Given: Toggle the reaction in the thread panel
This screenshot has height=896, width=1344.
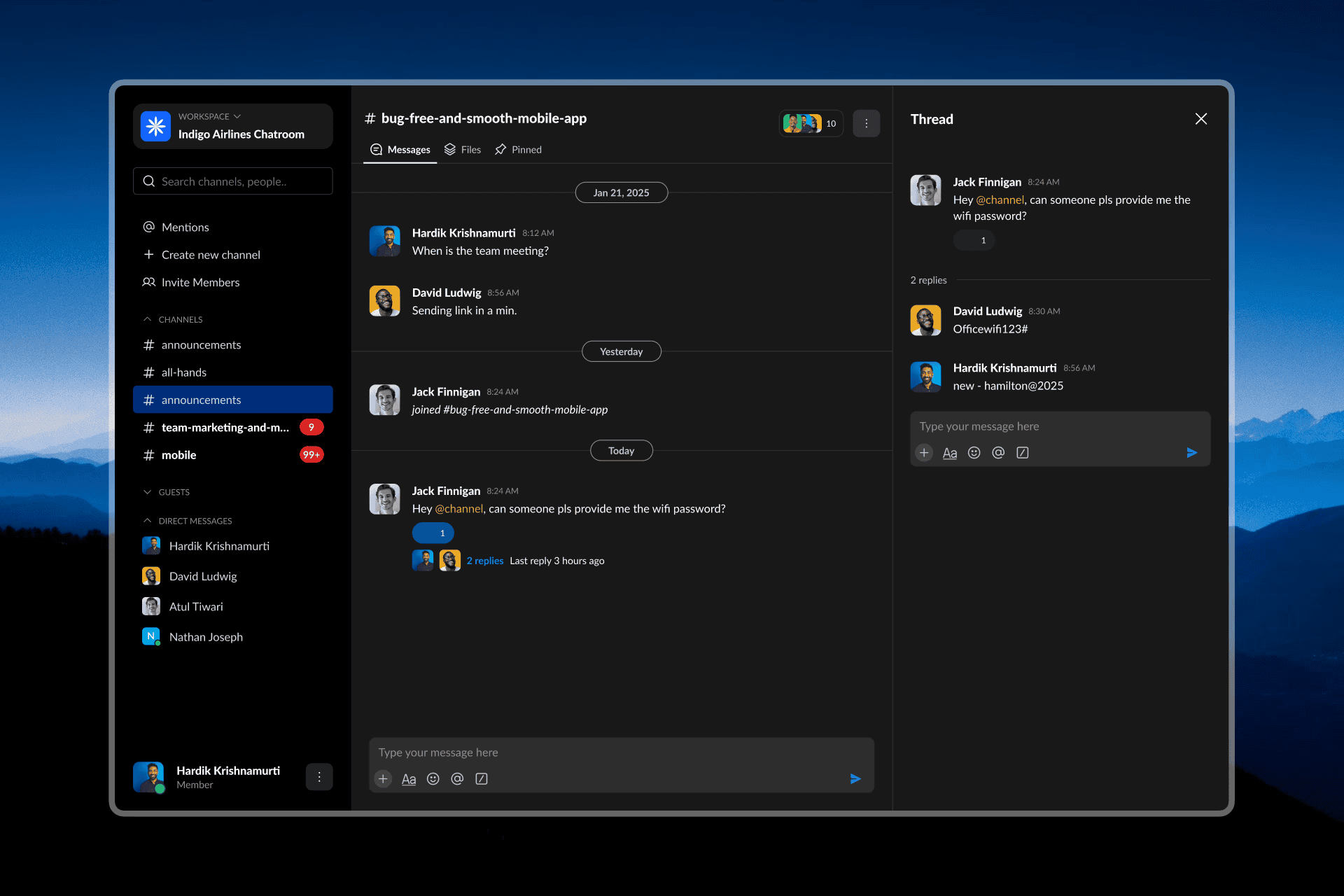Looking at the screenshot, I should click(x=974, y=240).
